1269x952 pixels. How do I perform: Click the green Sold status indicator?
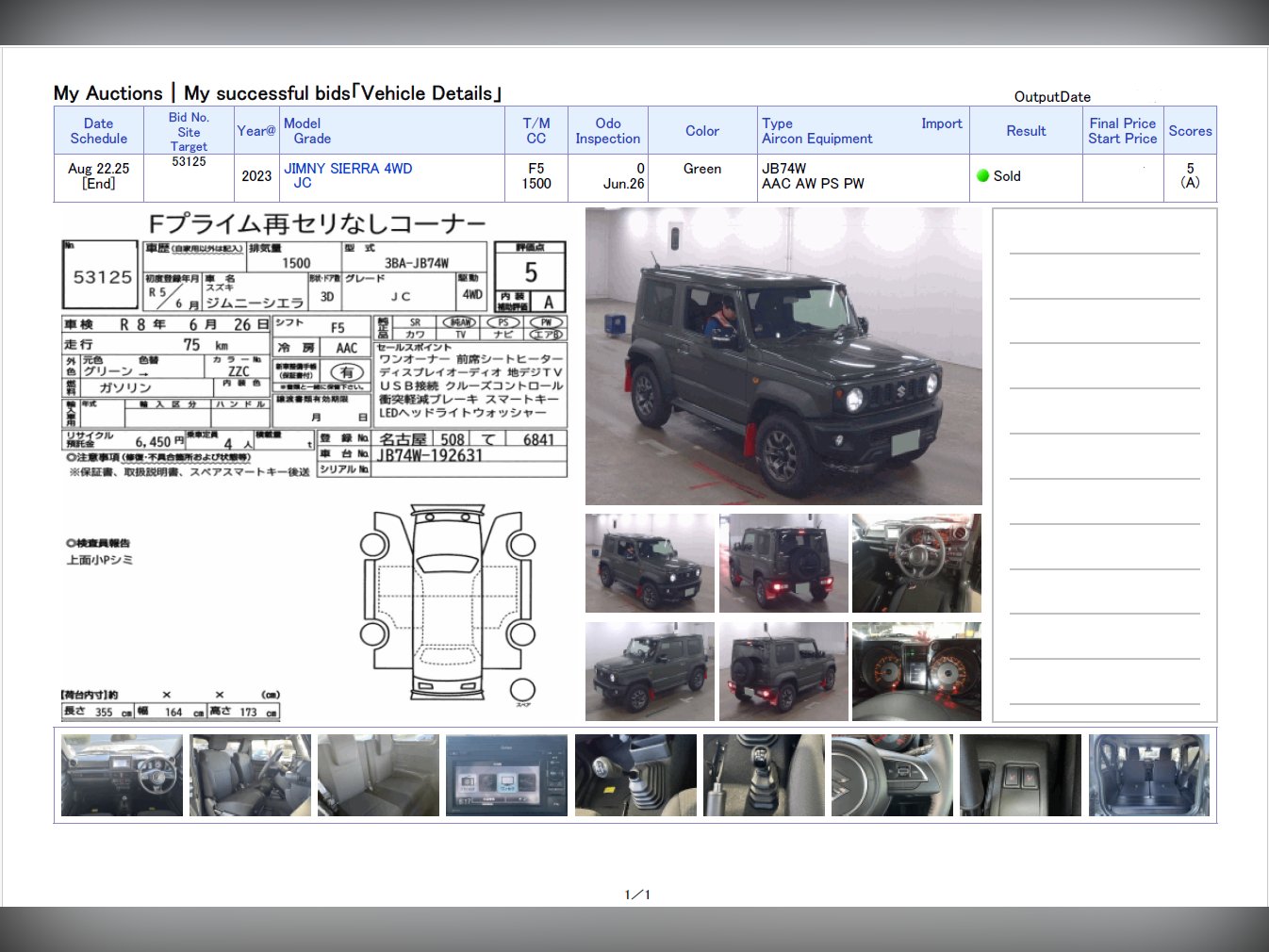pyautogui.click(x=983, y=175)
